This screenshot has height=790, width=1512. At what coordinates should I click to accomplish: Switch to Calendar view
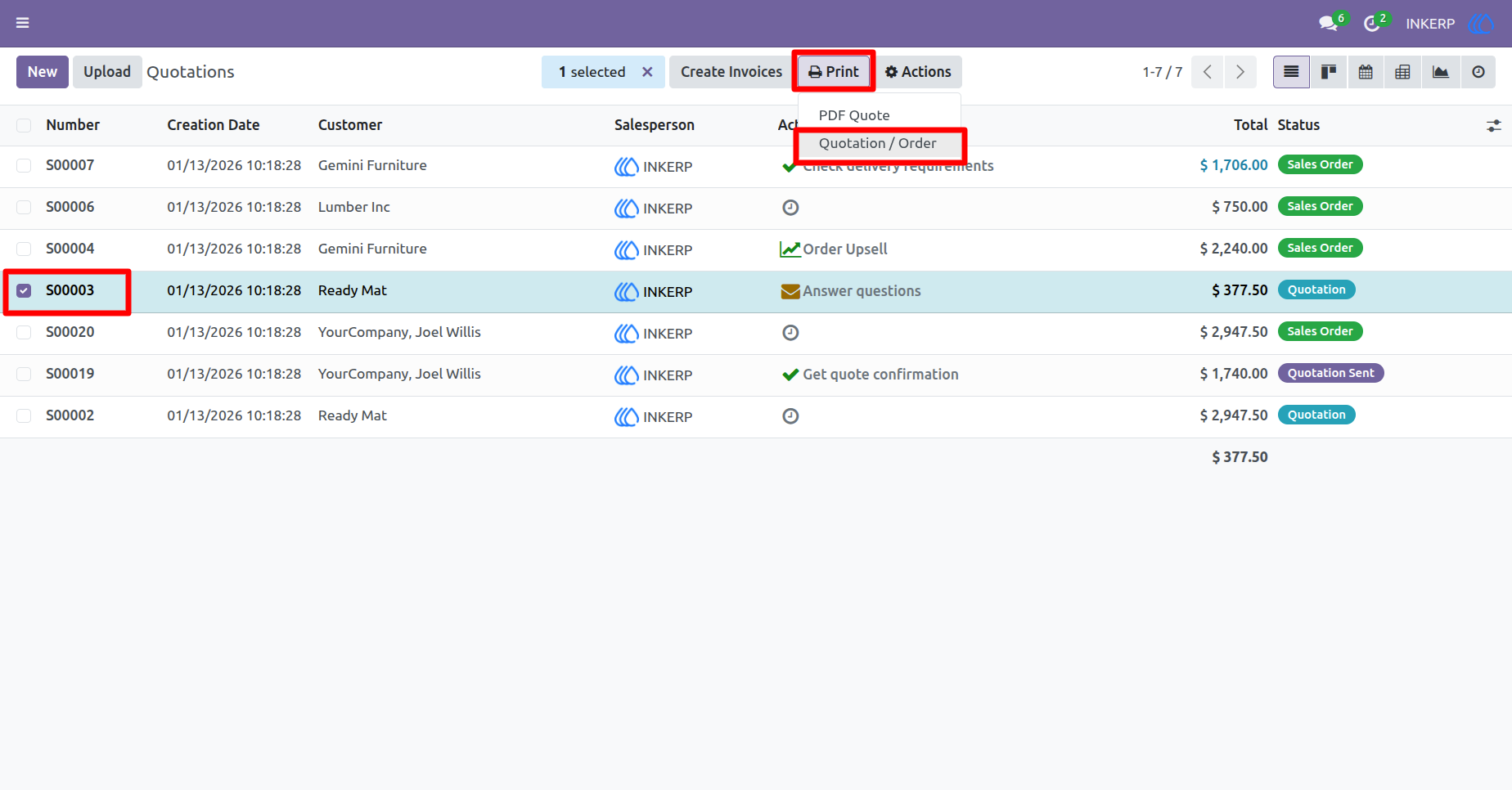pyautogui.click(x=1366, y=72)
